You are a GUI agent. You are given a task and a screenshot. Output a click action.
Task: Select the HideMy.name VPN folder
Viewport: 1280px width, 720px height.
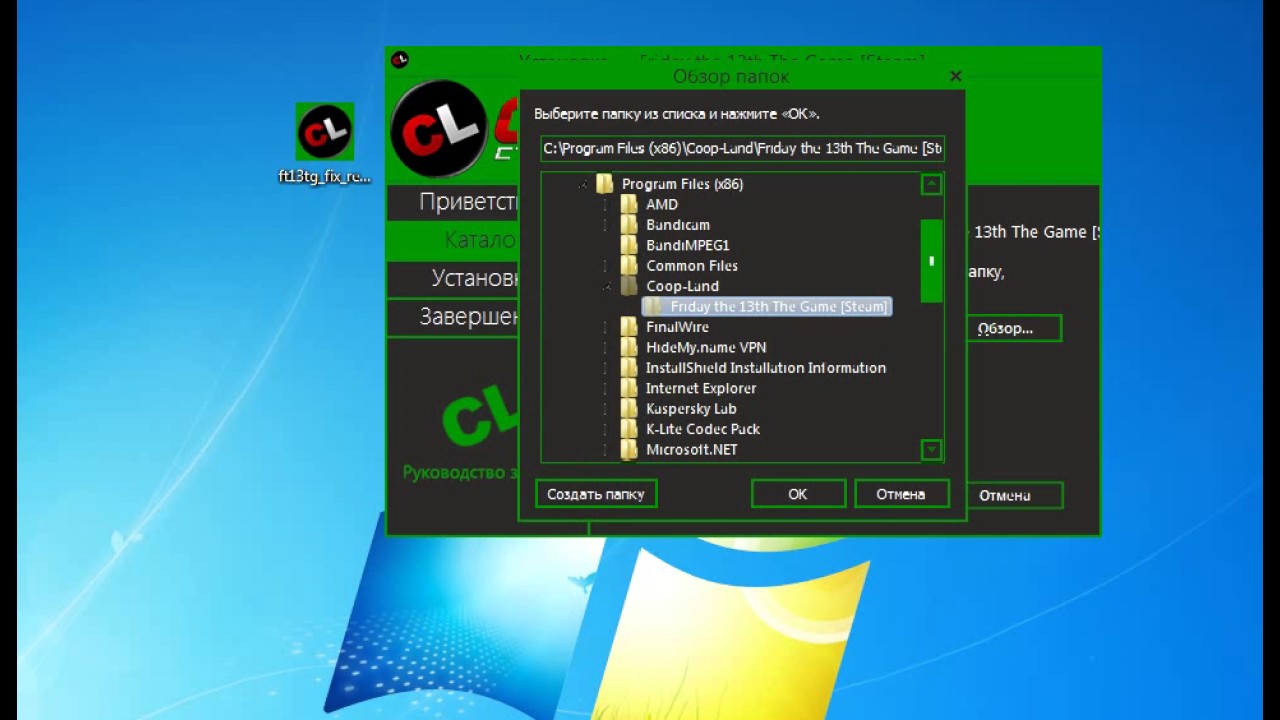click(706, 348)
